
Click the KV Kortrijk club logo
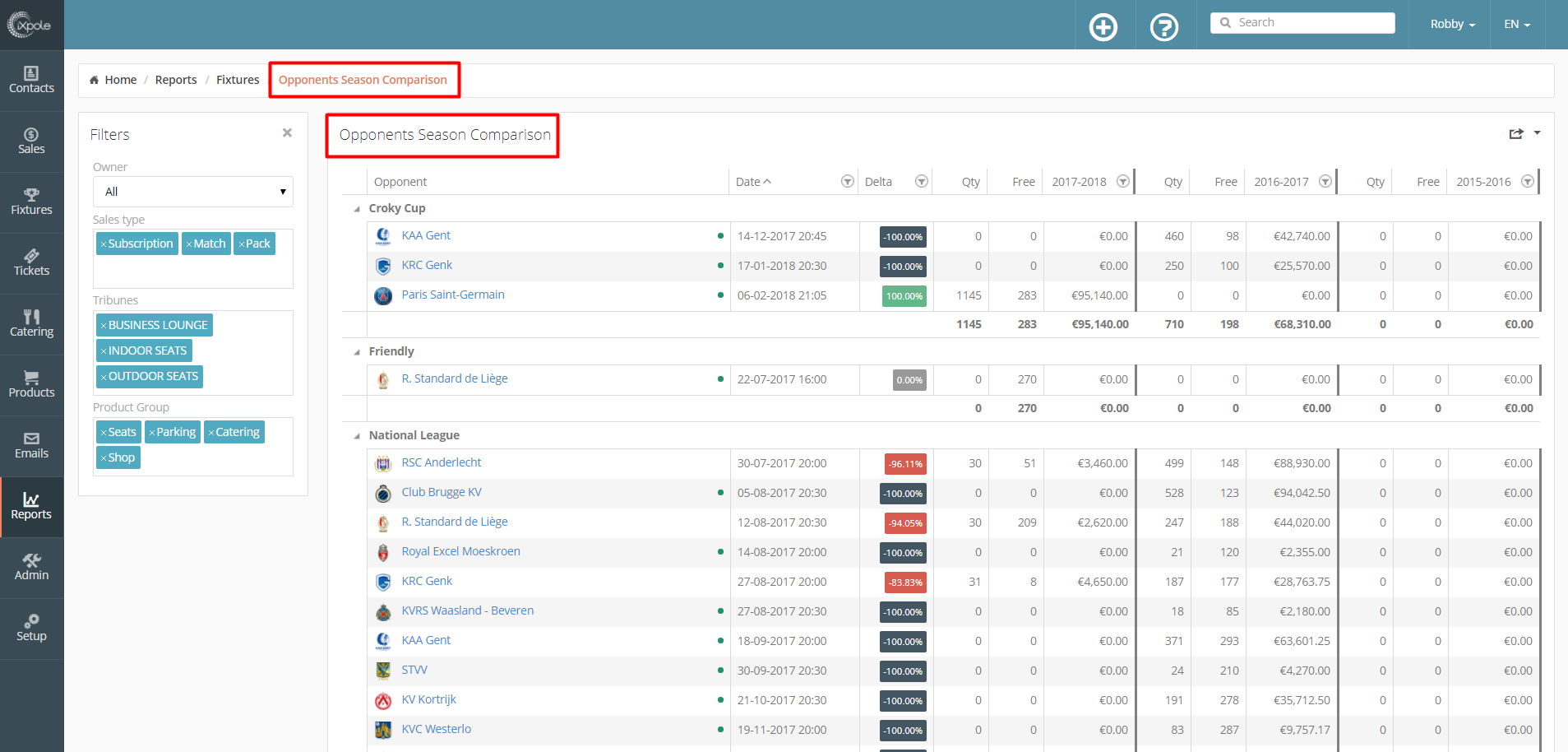coord(383,700)
